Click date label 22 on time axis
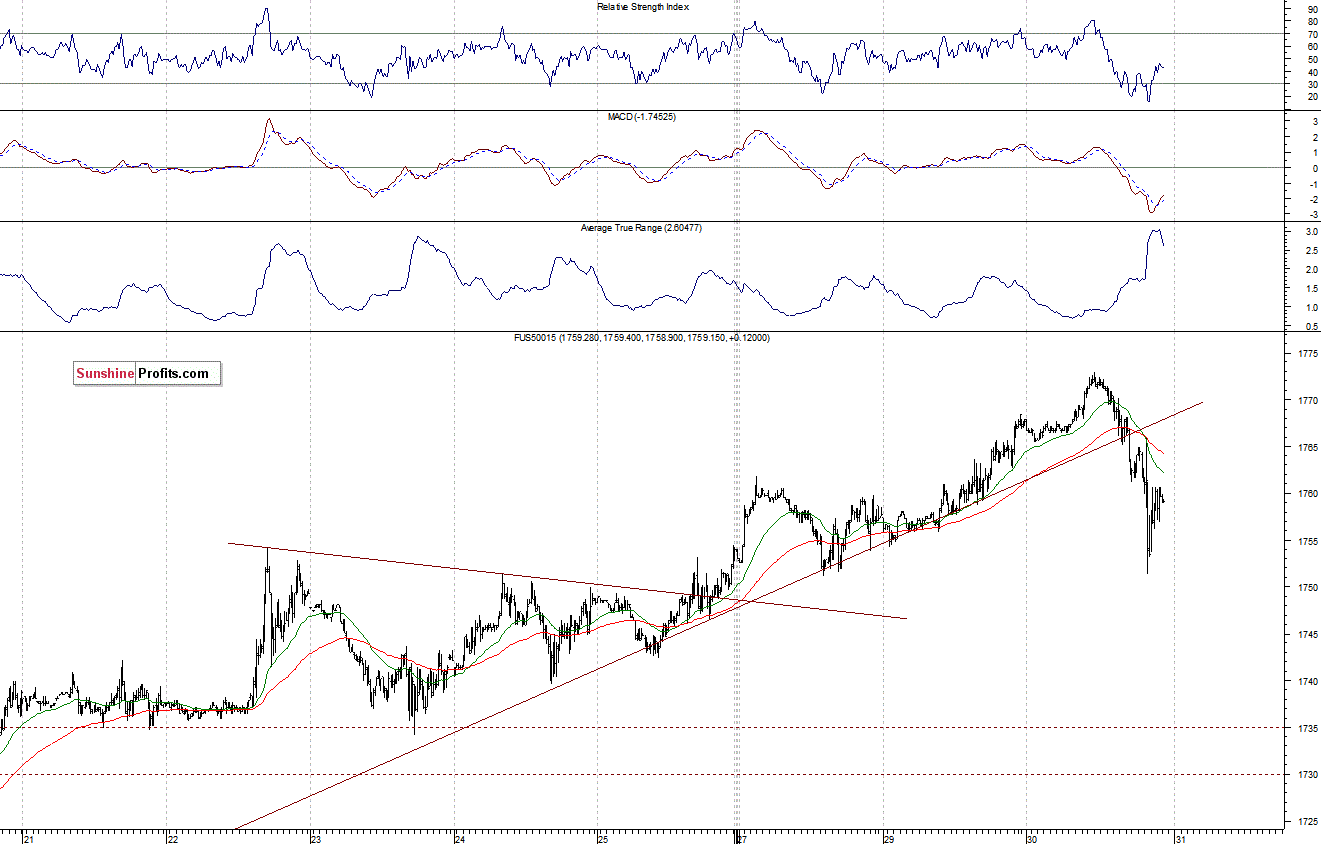1321x844 pixels. (x=172, y=838)
